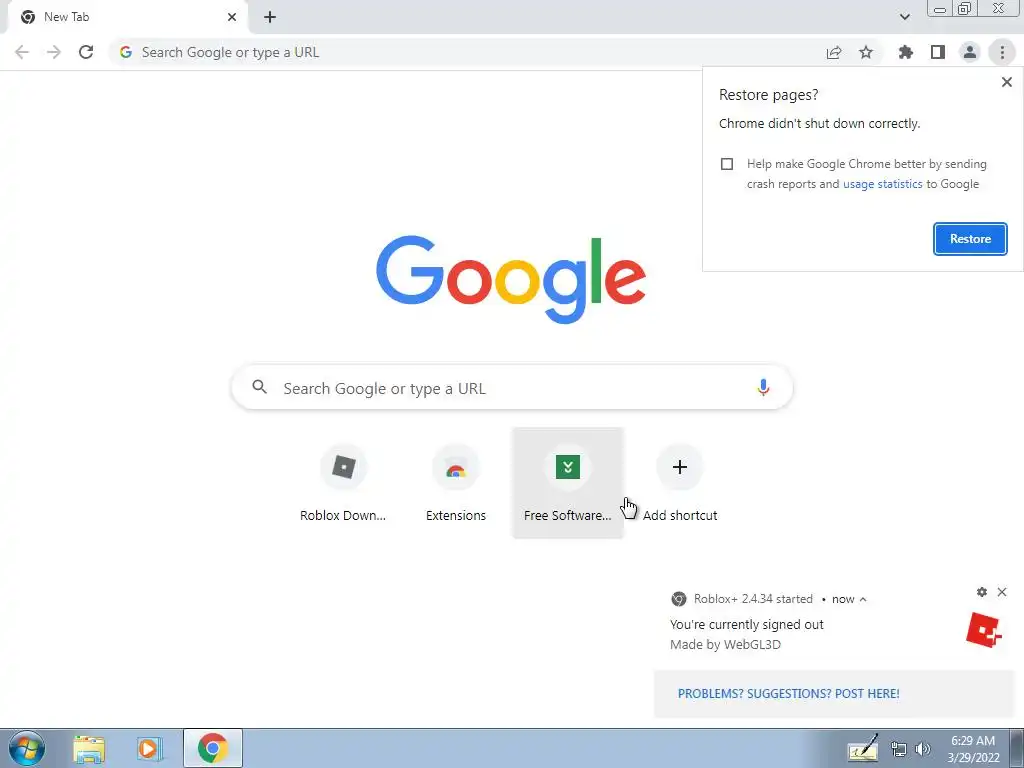Click the Chrome taskbar icon
The width and height of the screenshot is (1024, 768).
click(213, 748)
